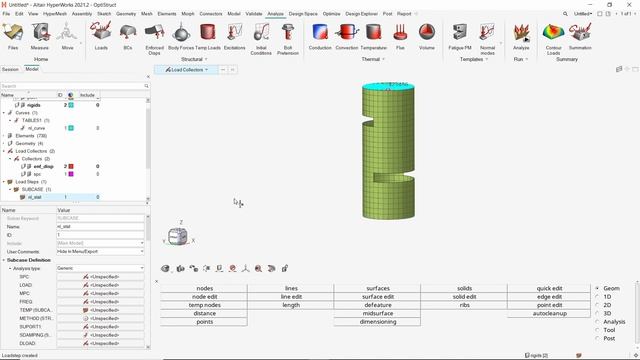
Task: Open the BCs tool
Action: coord(128,36)
